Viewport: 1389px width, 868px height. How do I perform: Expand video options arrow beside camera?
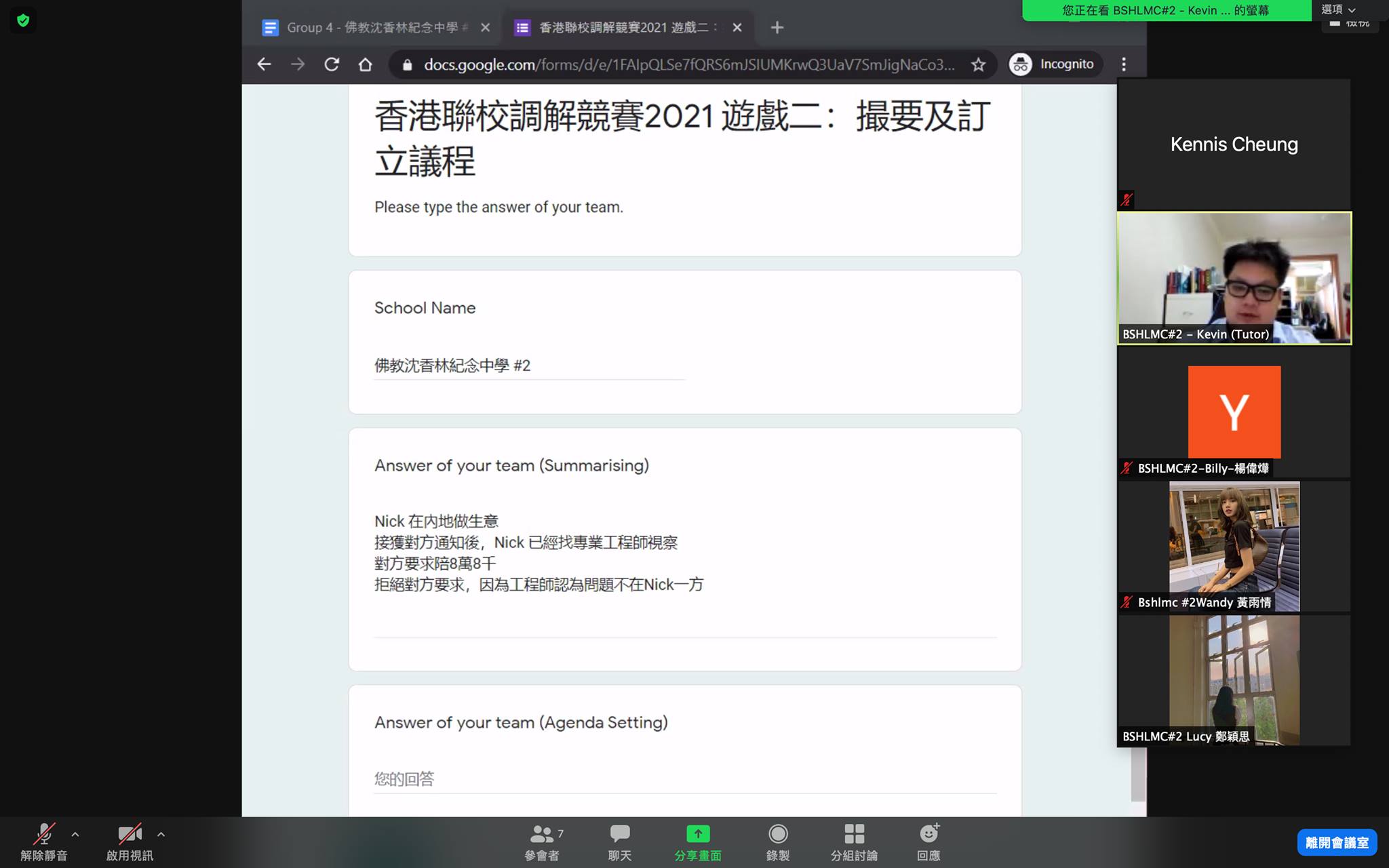pos(161,834)
